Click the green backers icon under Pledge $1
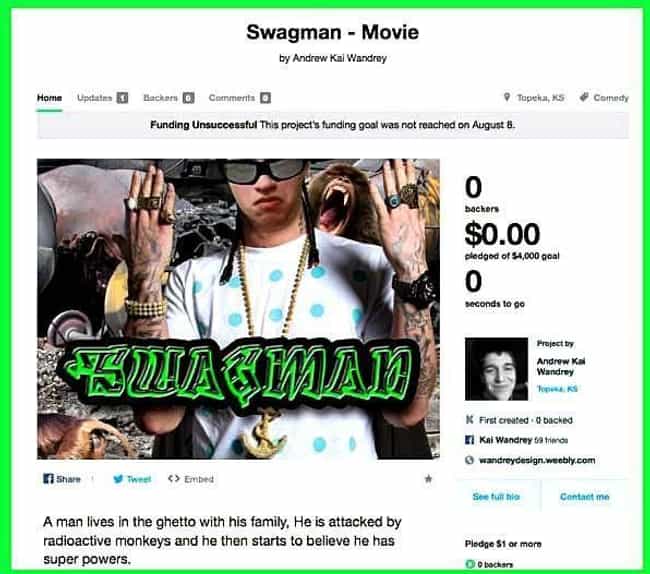Screen dimensions: 650x574 pyautogui.click(x=470, y=564)
